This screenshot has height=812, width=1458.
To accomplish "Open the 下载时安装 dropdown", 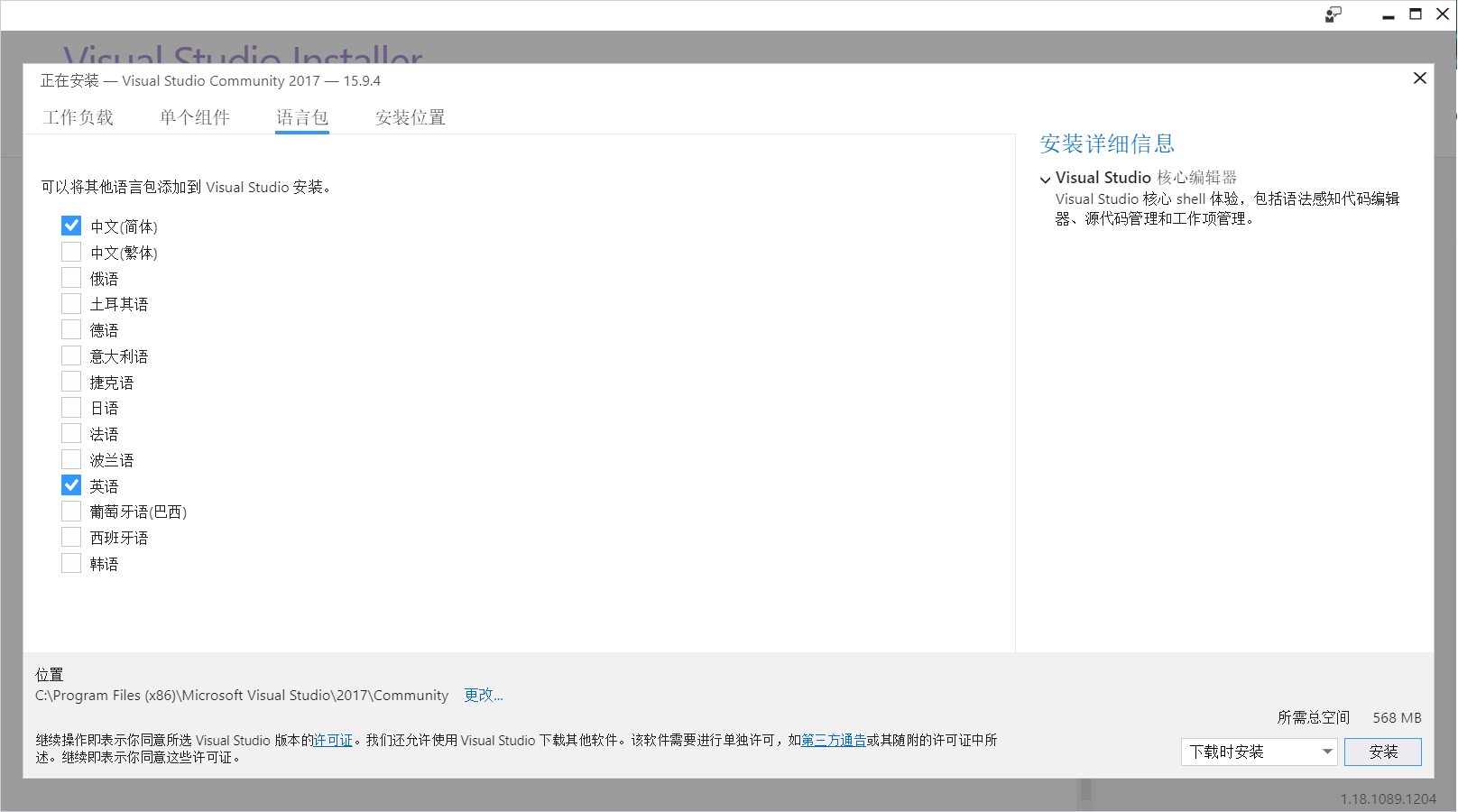I will [1259, 752].
